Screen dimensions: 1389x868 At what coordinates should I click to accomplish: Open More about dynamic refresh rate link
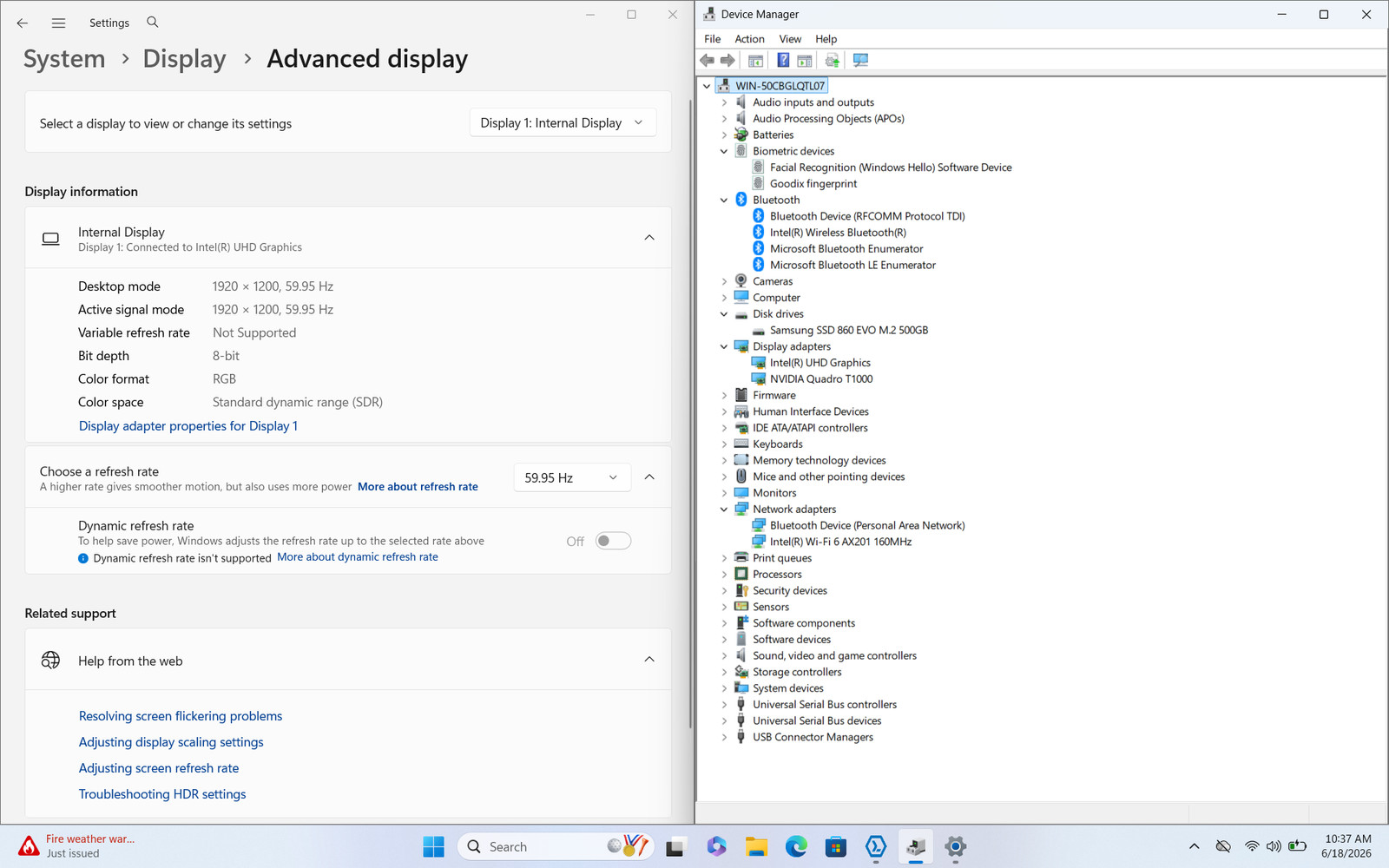(358, 557)
